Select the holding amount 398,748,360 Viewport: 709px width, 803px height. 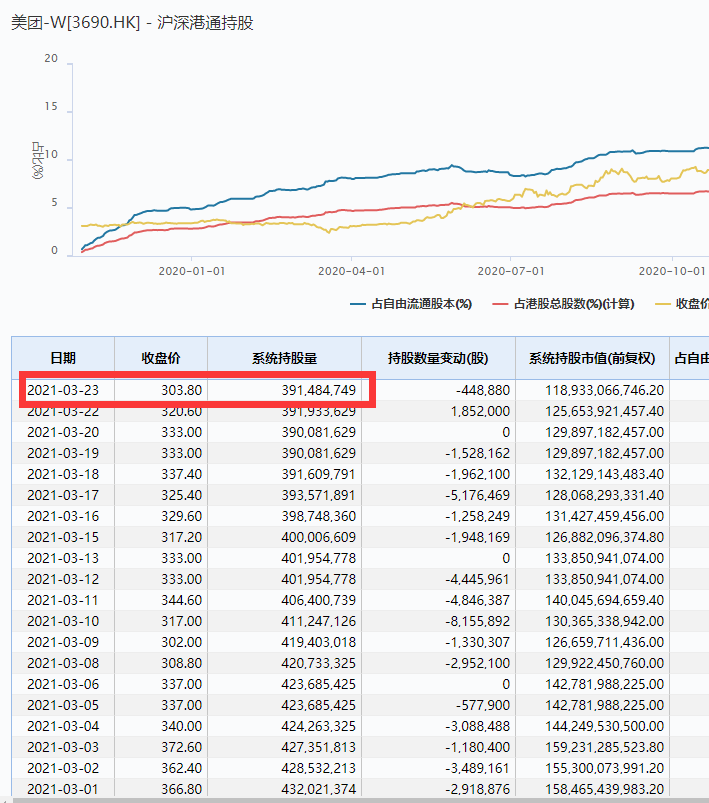pos(319,516)
